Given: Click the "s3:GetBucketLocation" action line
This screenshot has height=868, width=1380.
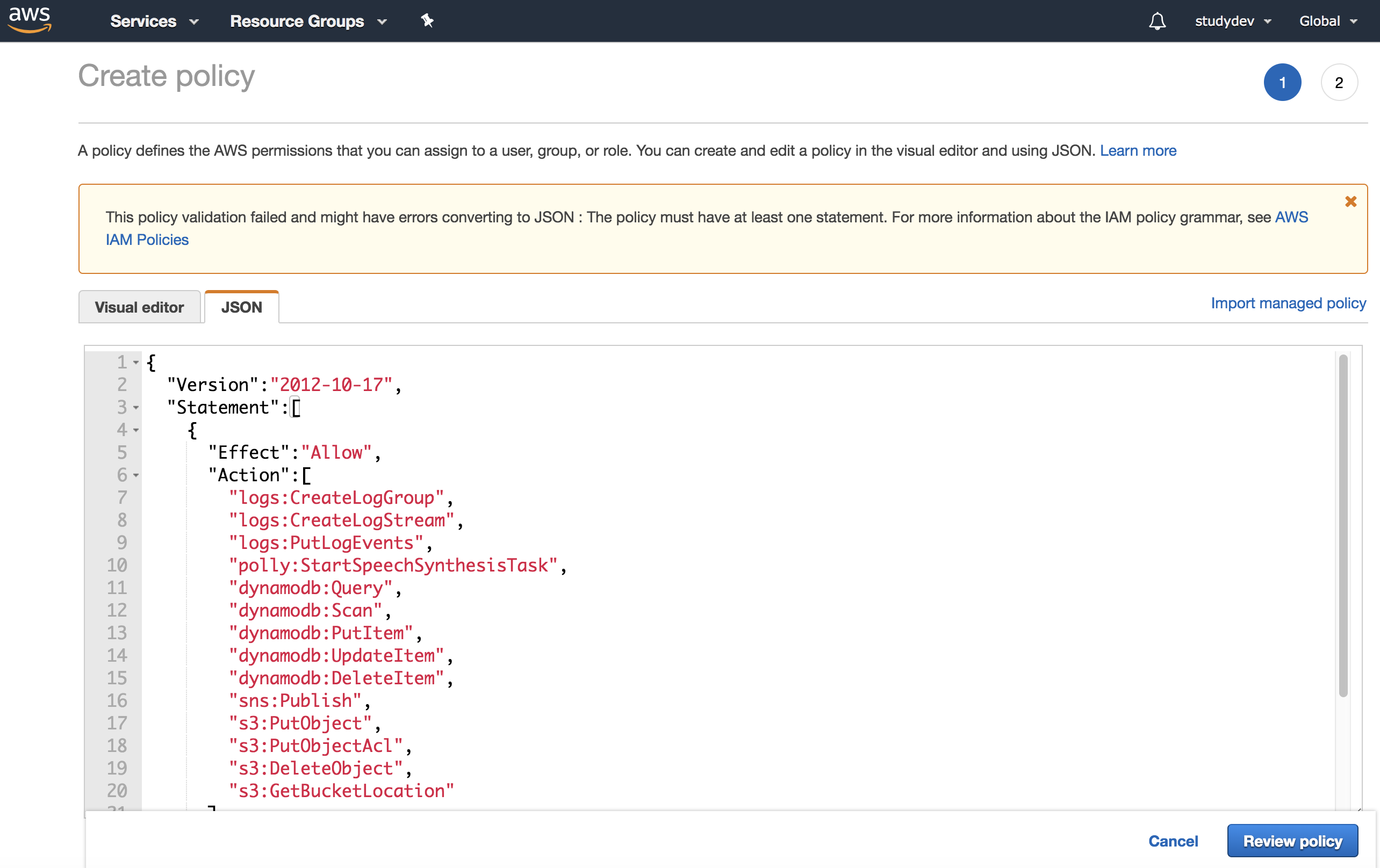Looking at the screenshot, I should click(x=342, y=791).
